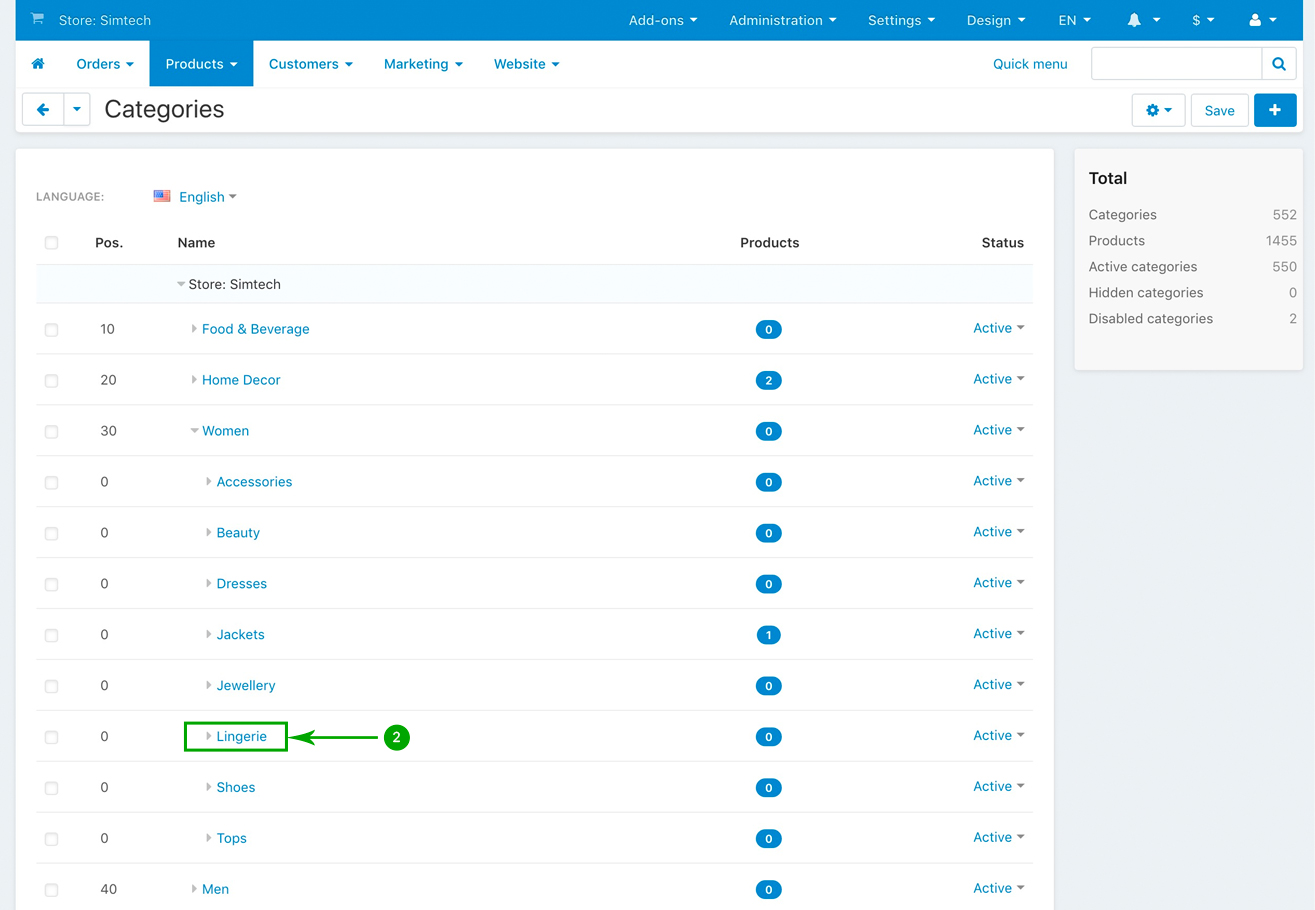The width and height of the screenshot is (1315, 910).
Task: Open the Products menu
Action: 201,64
